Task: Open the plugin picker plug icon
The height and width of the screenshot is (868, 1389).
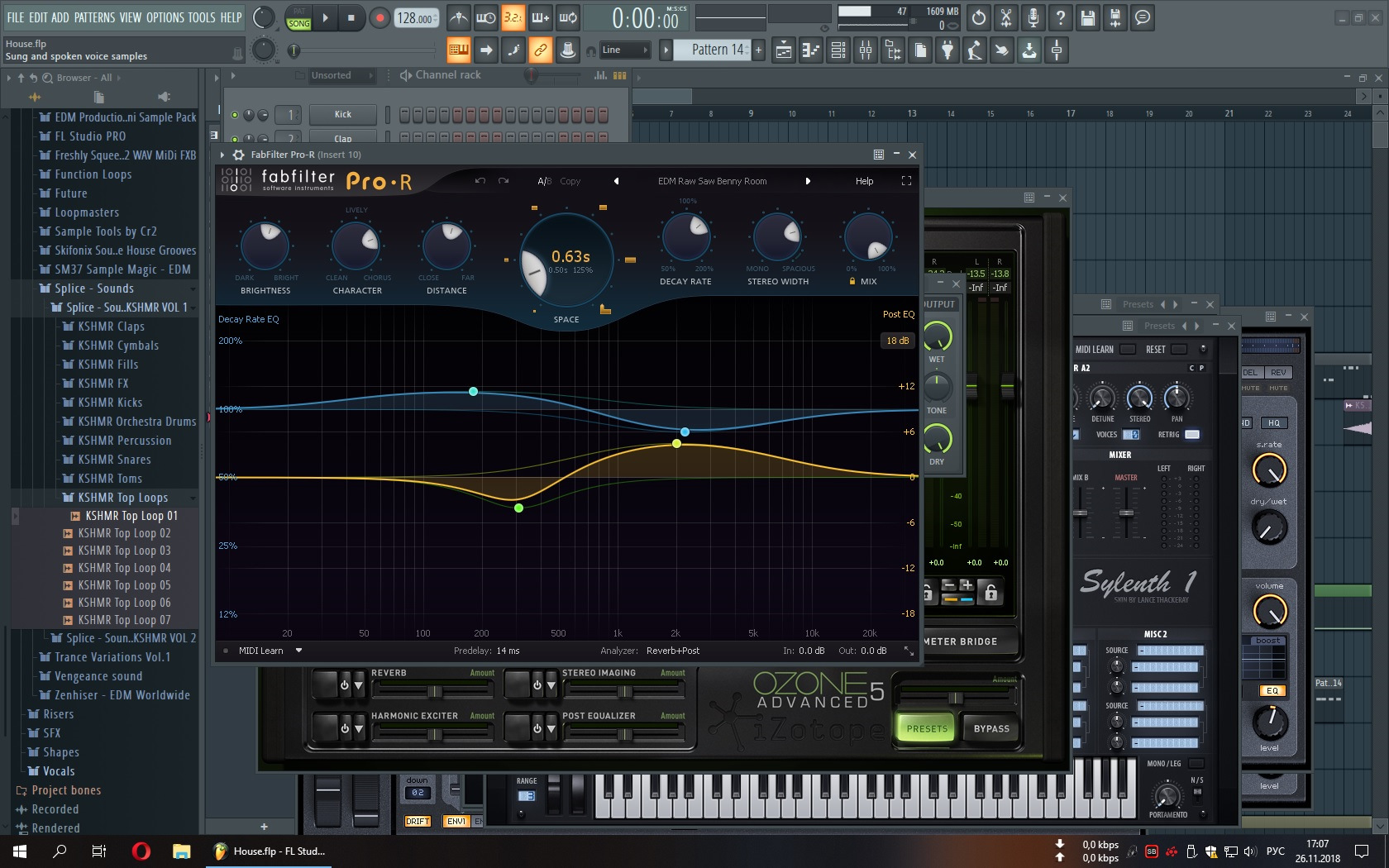Action: 947,50
